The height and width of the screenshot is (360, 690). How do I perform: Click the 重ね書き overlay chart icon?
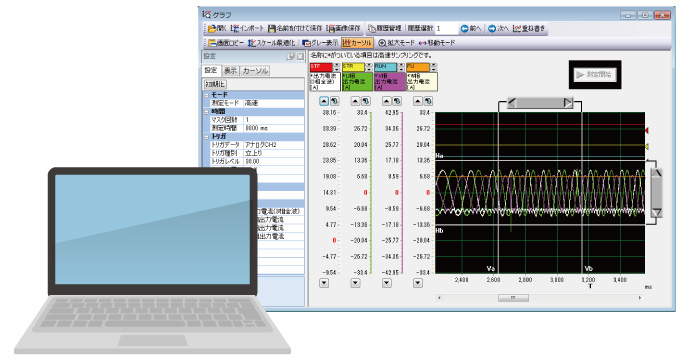(x=517, y=29)
